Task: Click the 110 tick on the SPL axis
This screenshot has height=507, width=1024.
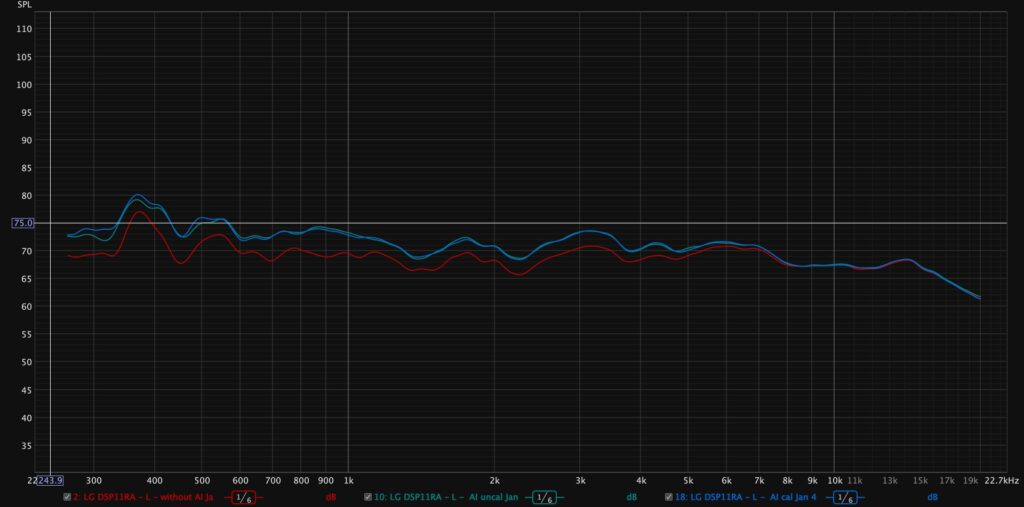Action: pyautogui.click(x=24, y=29)
